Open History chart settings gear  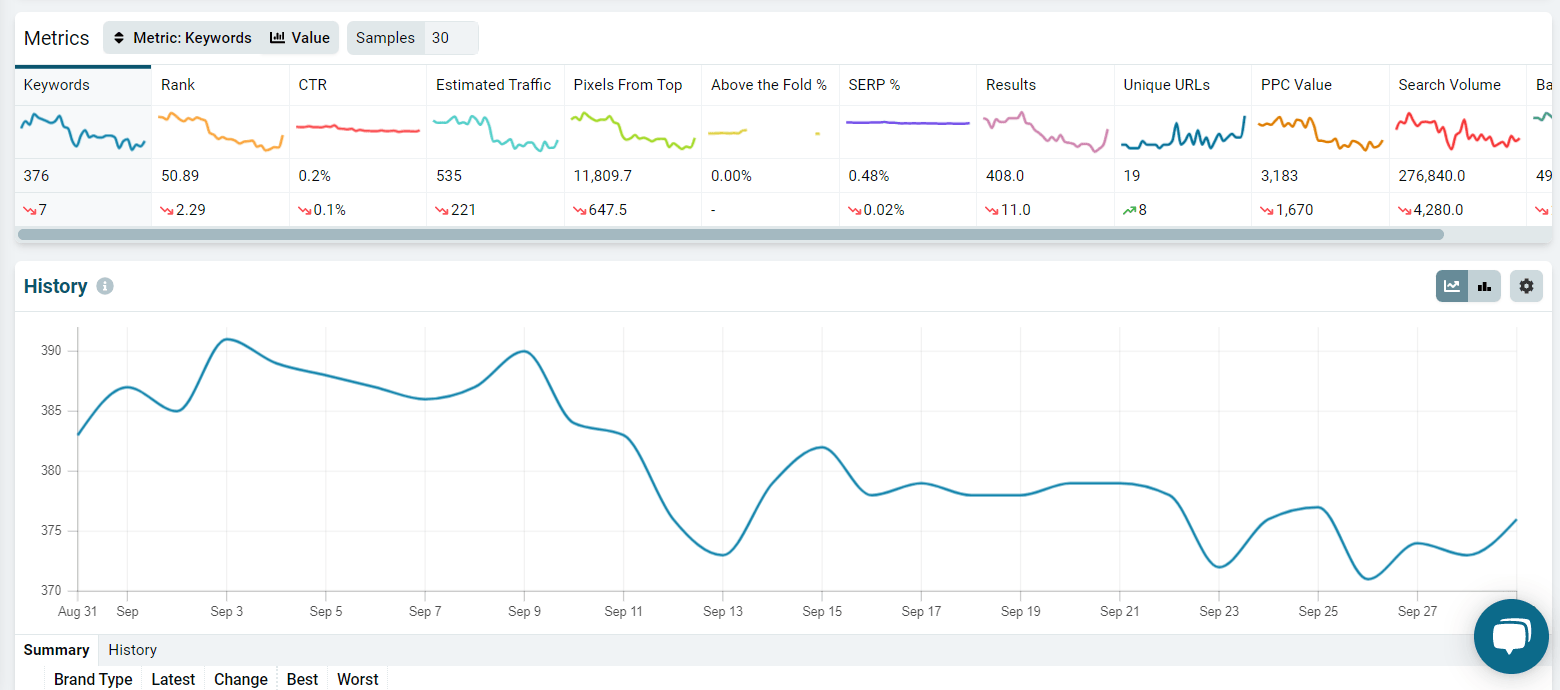click(x=1526, y=286)
